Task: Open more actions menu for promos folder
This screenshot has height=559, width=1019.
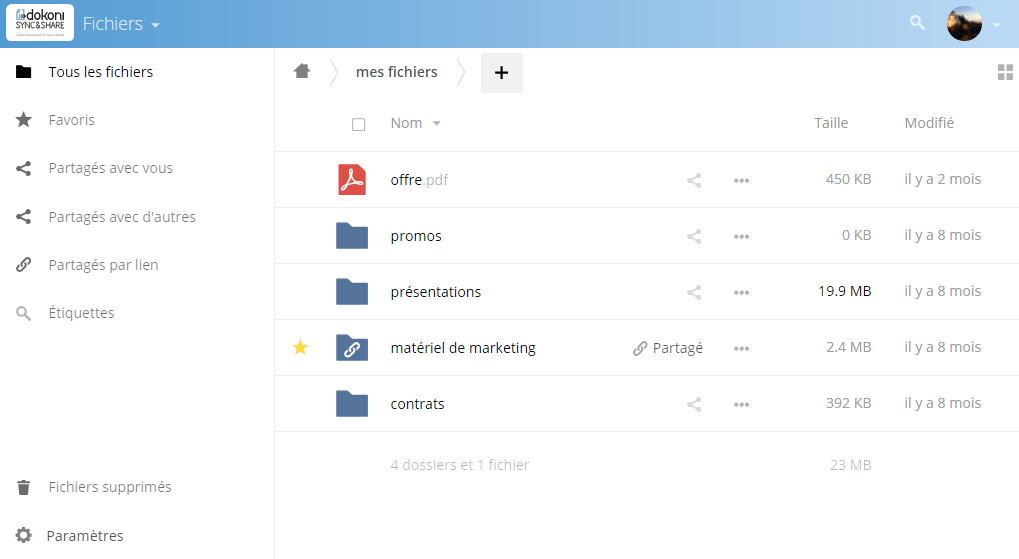Action: [x=741, y=237]
